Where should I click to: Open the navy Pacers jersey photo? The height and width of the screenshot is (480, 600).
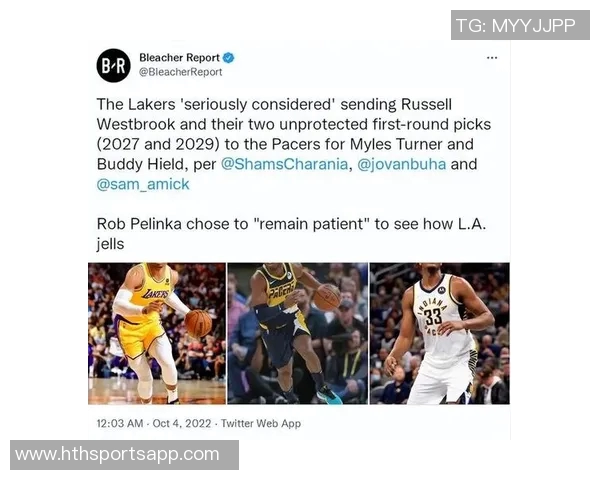pyautogui.click(x=298, y=333)
